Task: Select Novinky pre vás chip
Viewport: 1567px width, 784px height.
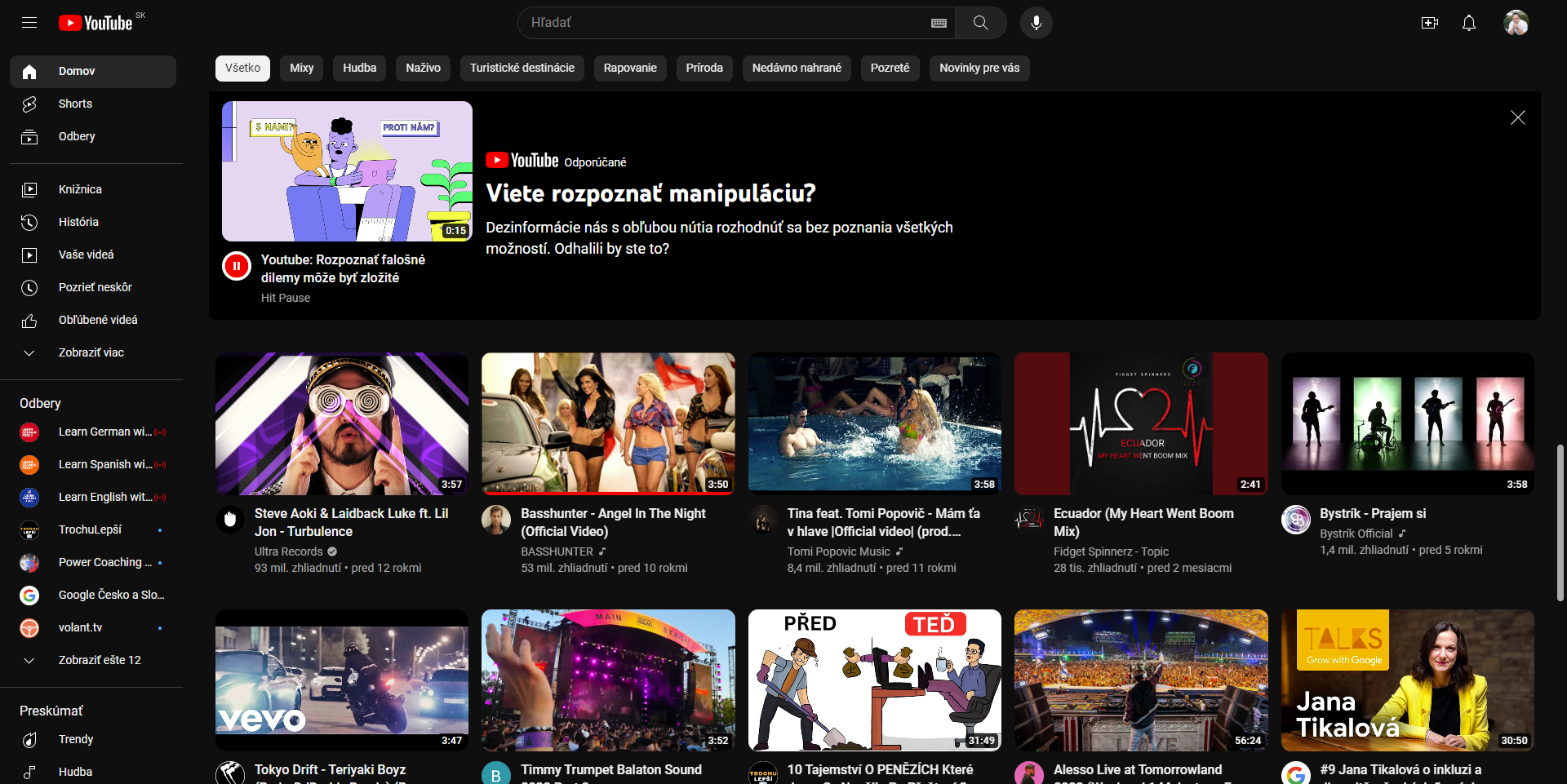Action: [x=979, y=68]
